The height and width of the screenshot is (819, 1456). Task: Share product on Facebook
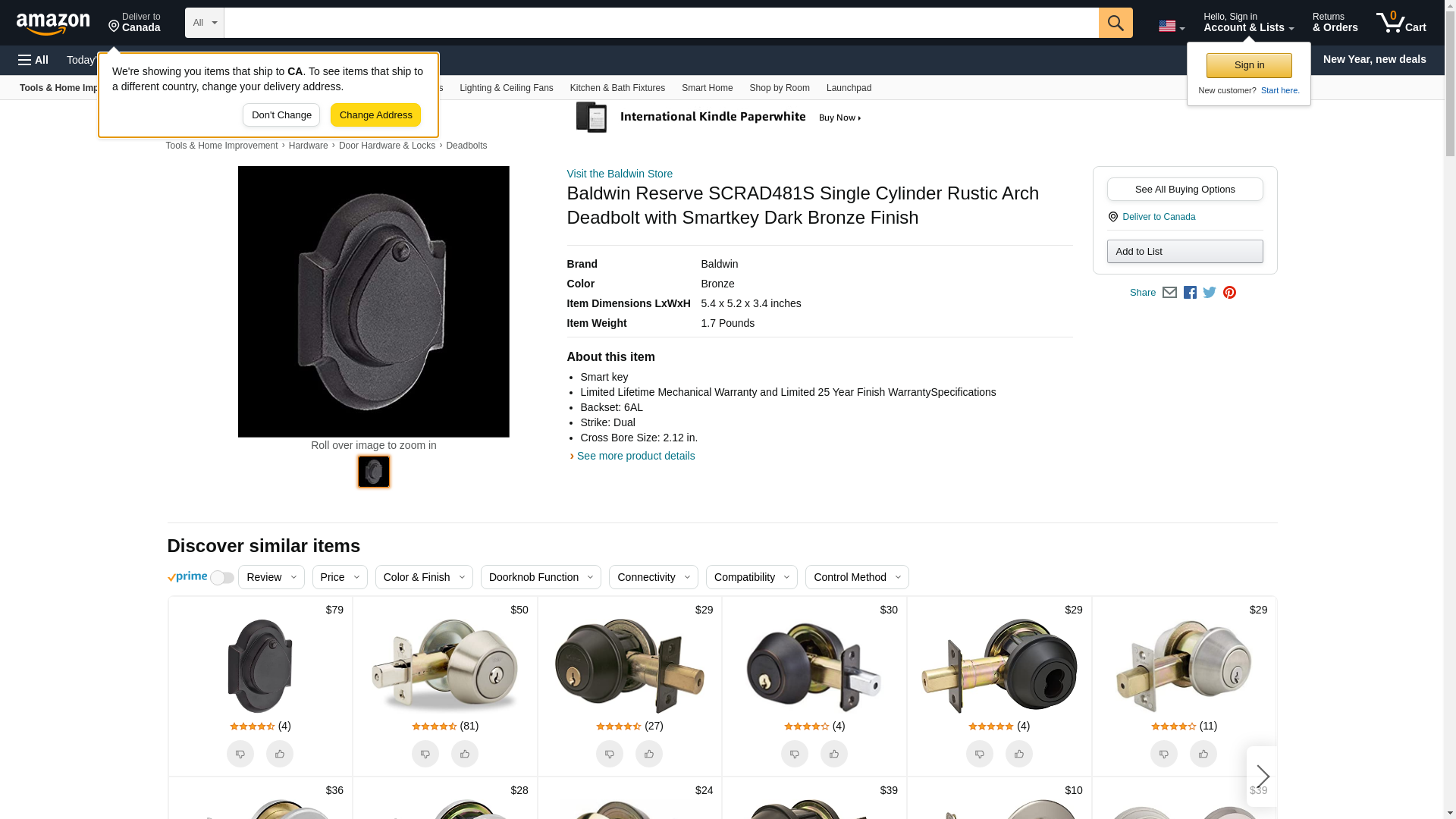(x=1190, y=293)
